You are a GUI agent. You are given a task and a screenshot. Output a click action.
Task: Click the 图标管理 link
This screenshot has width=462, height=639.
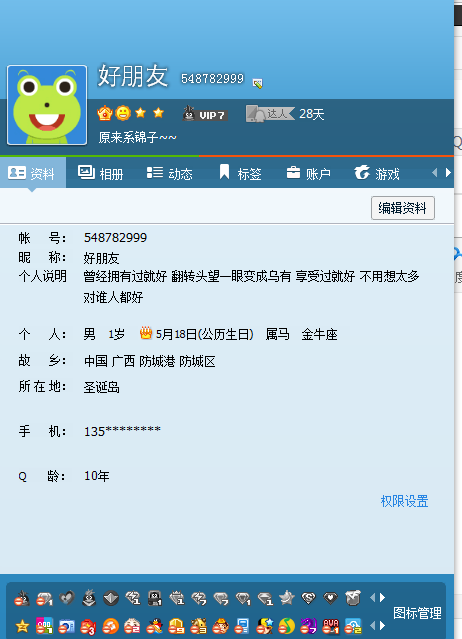click(417, 613)
